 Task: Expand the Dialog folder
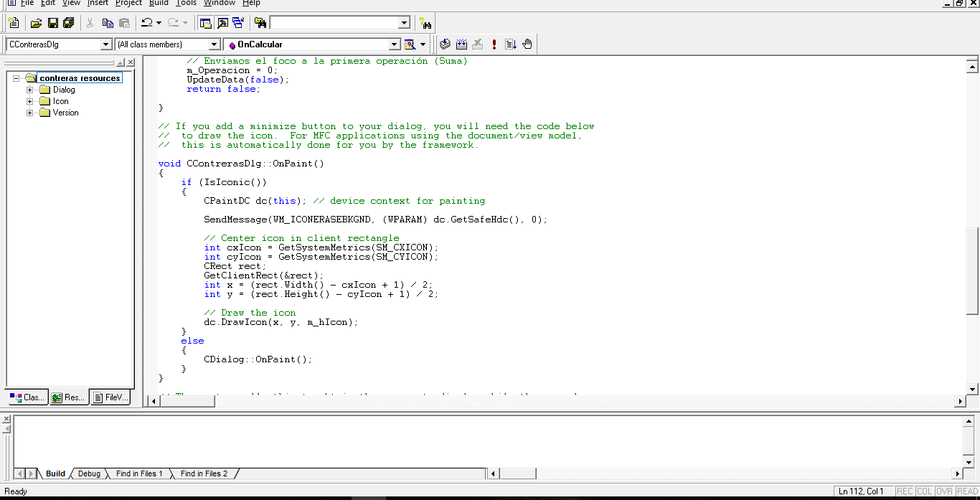tap(29, 89)
